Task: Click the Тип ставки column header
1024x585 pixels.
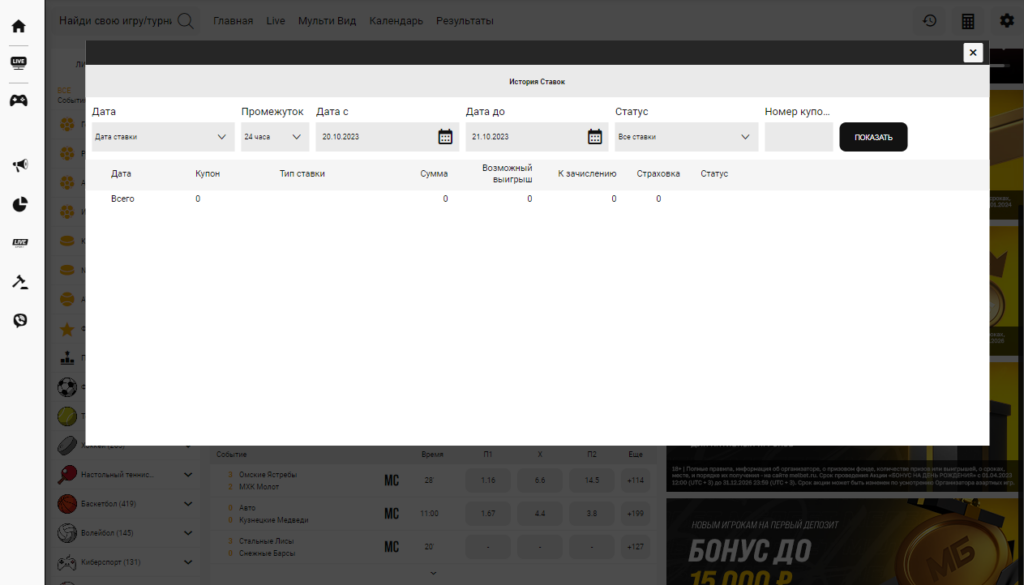Action: (x=302, y=174)
